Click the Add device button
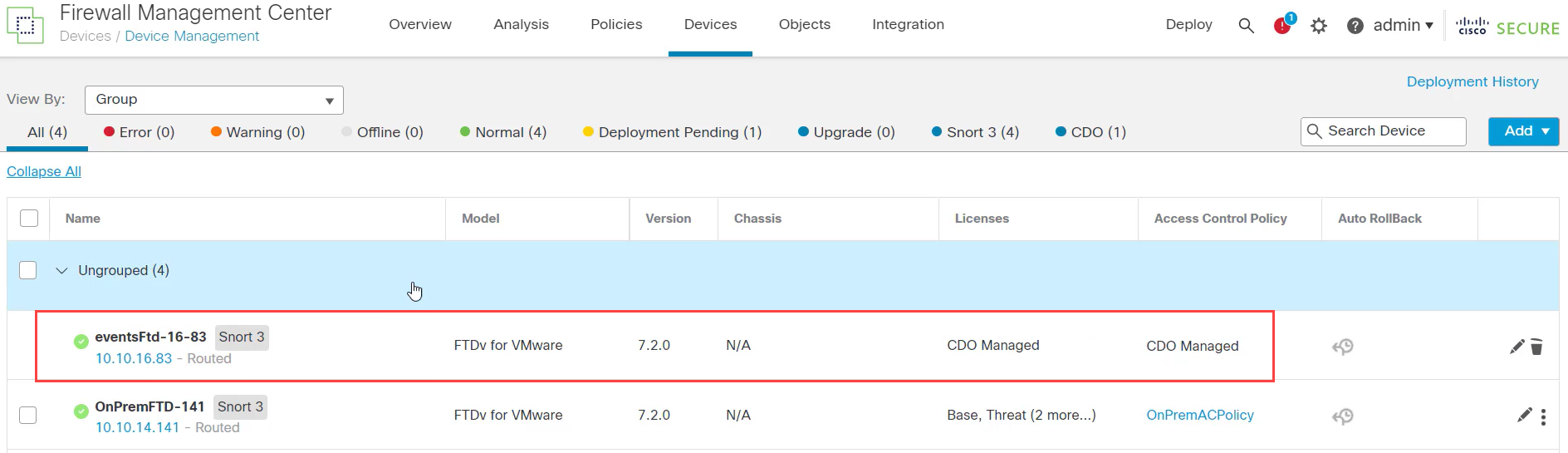The height and width of the screenshot is (453, 1568). click(x=1523, y=131)
